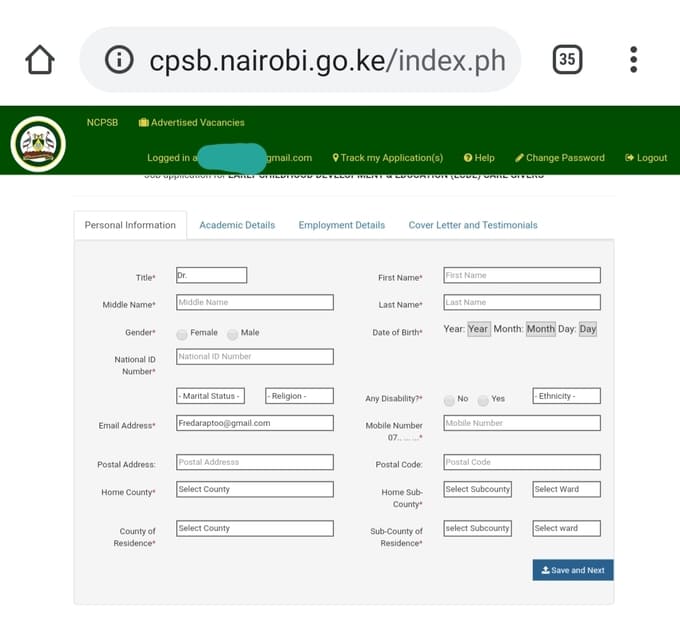Image resolution: width=680 pixels, height=628 pixels.
Task: Open the Ethnicity dropdown
Action: tap(566, 396)
